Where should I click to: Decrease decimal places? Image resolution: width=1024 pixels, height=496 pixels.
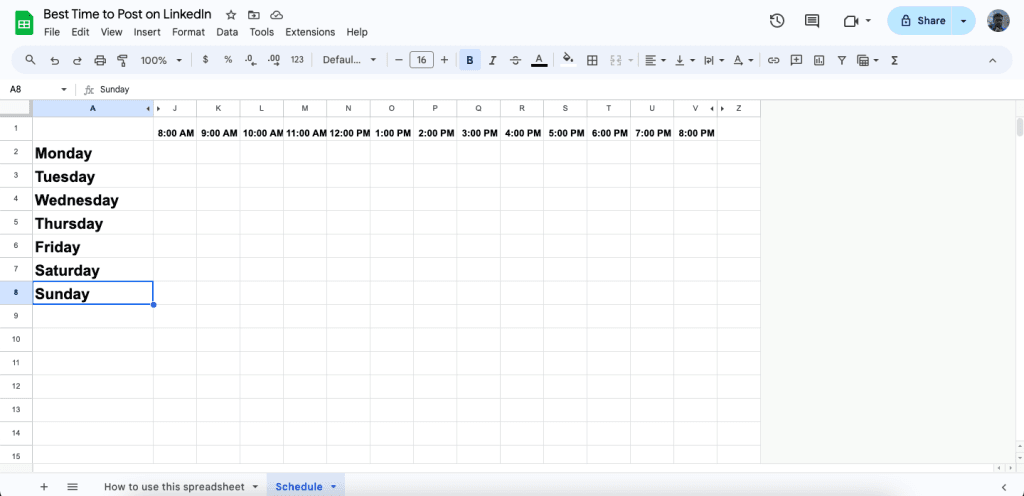(x=251, y=60)
